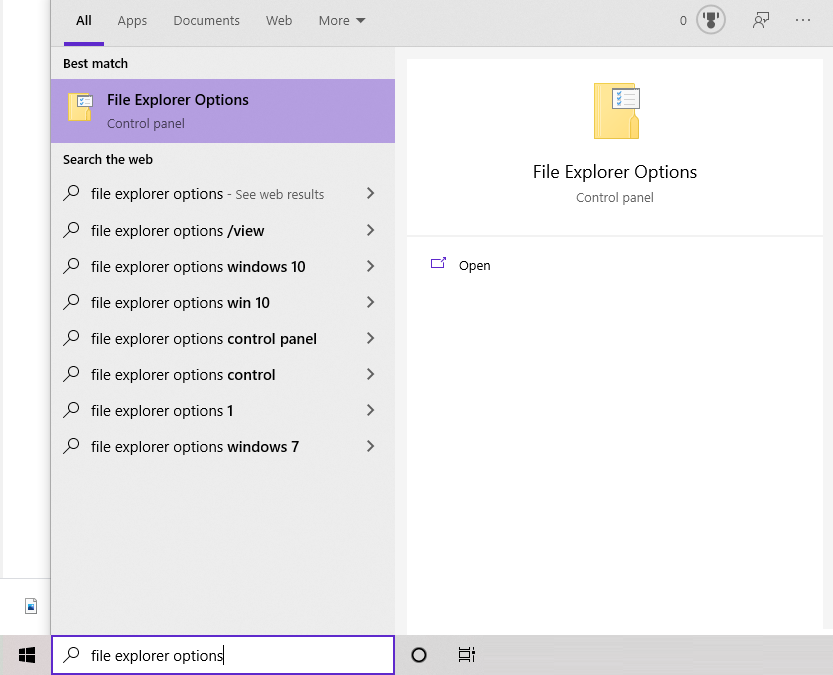
Task: Click the File Explorer Options preview icon
Action: (615, 110)
